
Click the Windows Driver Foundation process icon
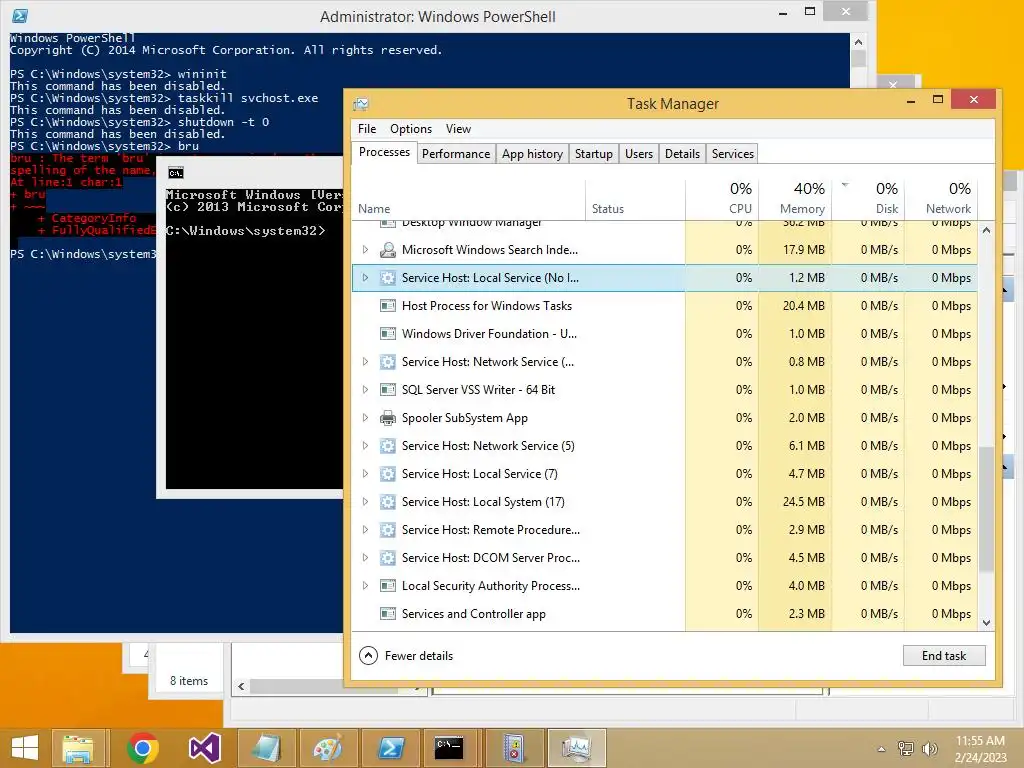click(x=388, y=334)
